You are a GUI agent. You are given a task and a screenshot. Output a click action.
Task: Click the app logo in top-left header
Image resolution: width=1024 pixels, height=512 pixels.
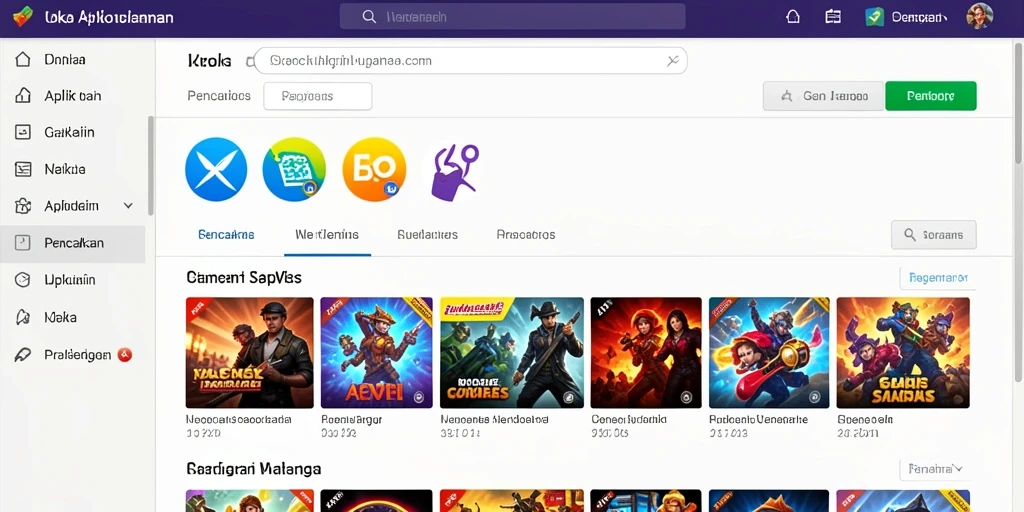pos(22,17)
